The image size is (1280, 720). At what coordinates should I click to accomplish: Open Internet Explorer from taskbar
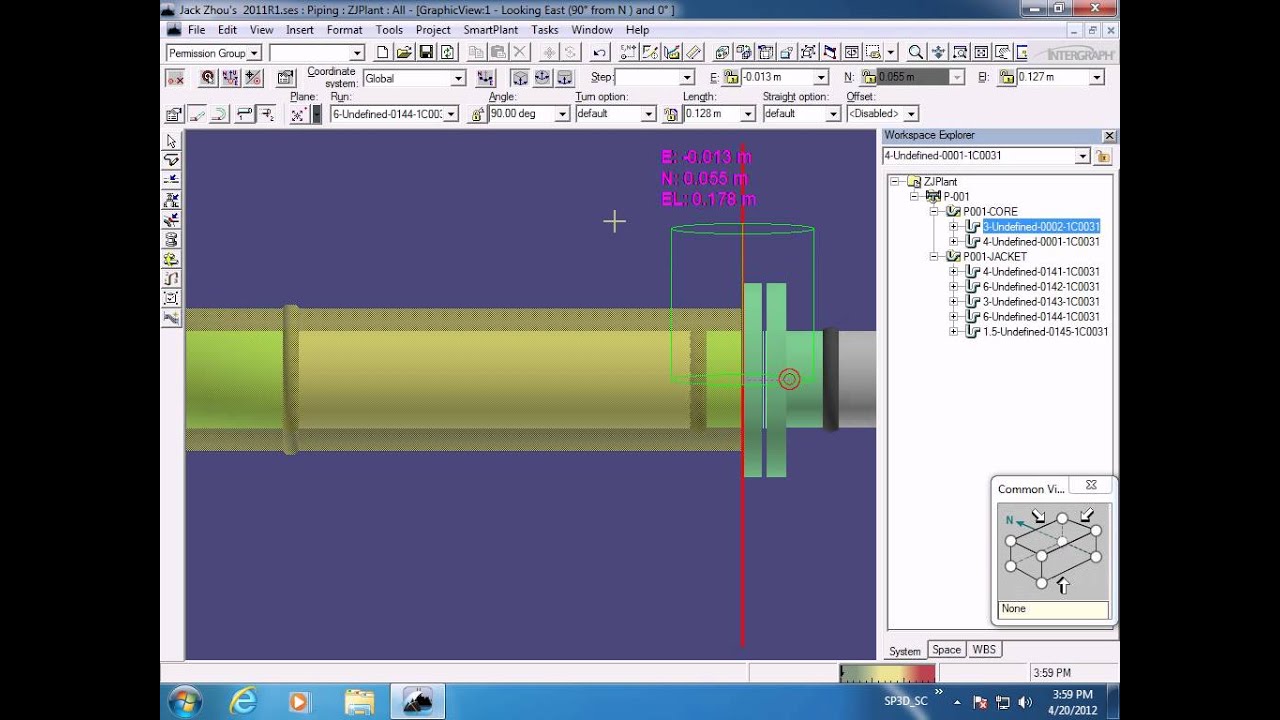243,701
